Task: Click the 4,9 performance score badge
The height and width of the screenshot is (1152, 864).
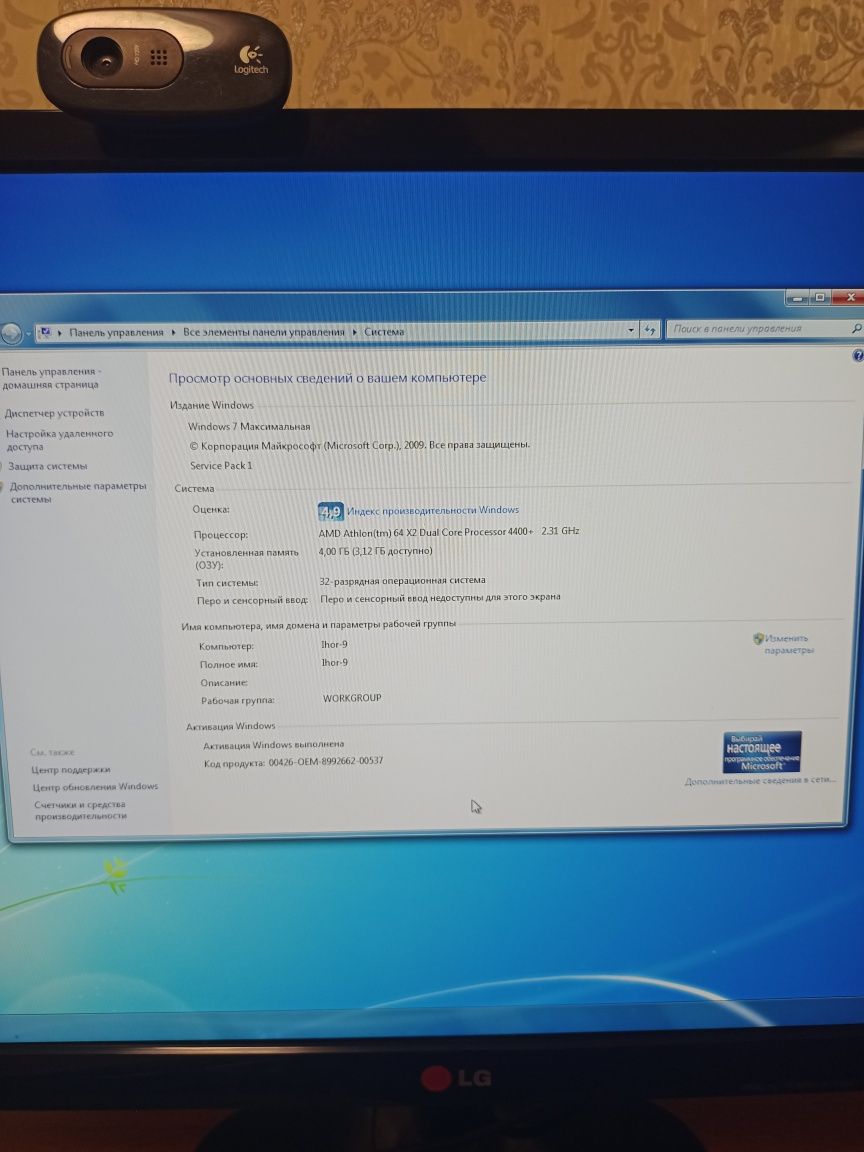Action: (331, 511)
